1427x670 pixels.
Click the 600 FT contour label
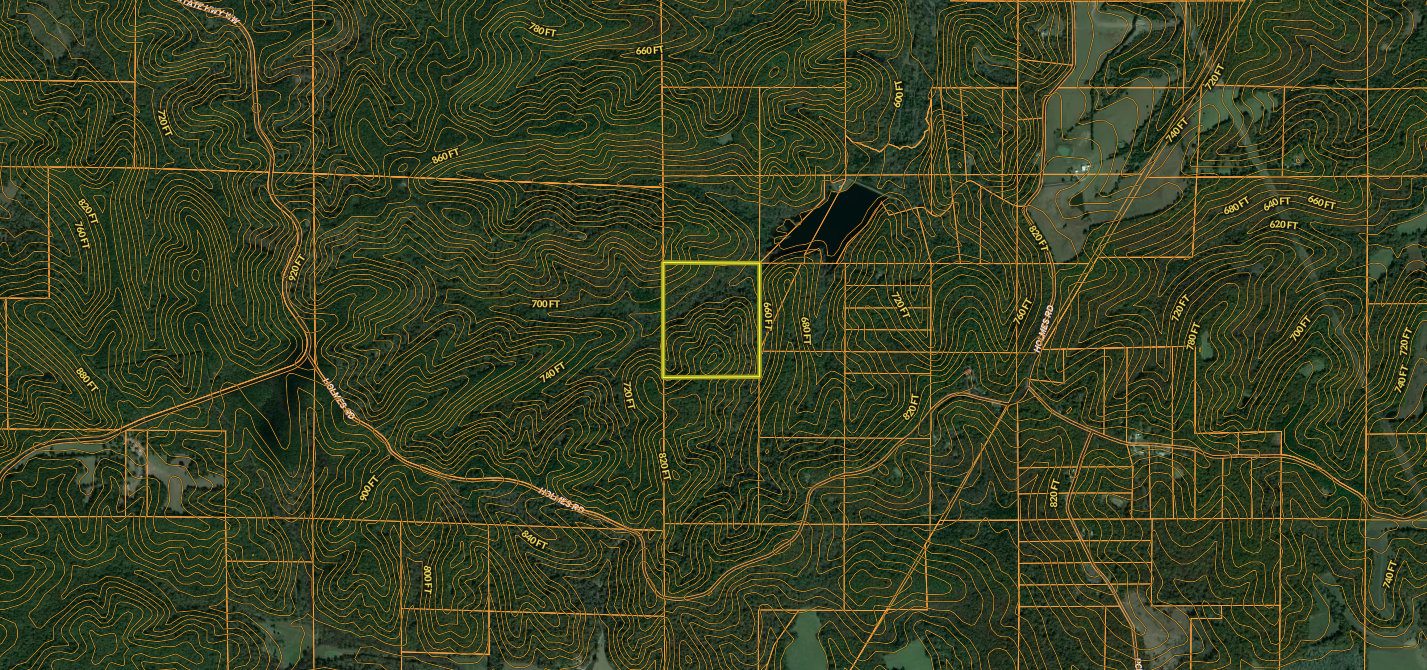pyautogui.click(x=899, y=93)
